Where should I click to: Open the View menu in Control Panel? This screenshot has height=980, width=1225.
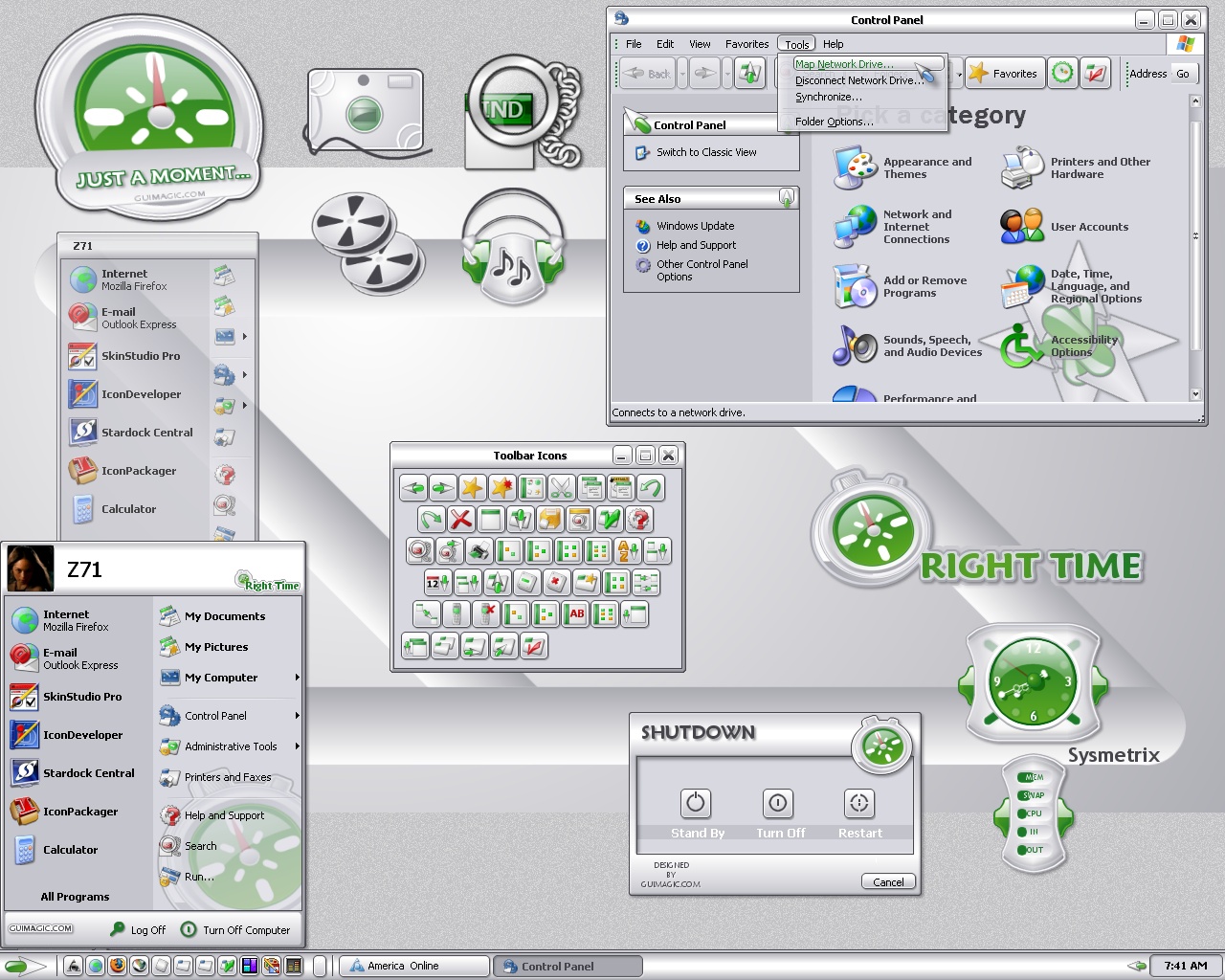pos(700,44)
